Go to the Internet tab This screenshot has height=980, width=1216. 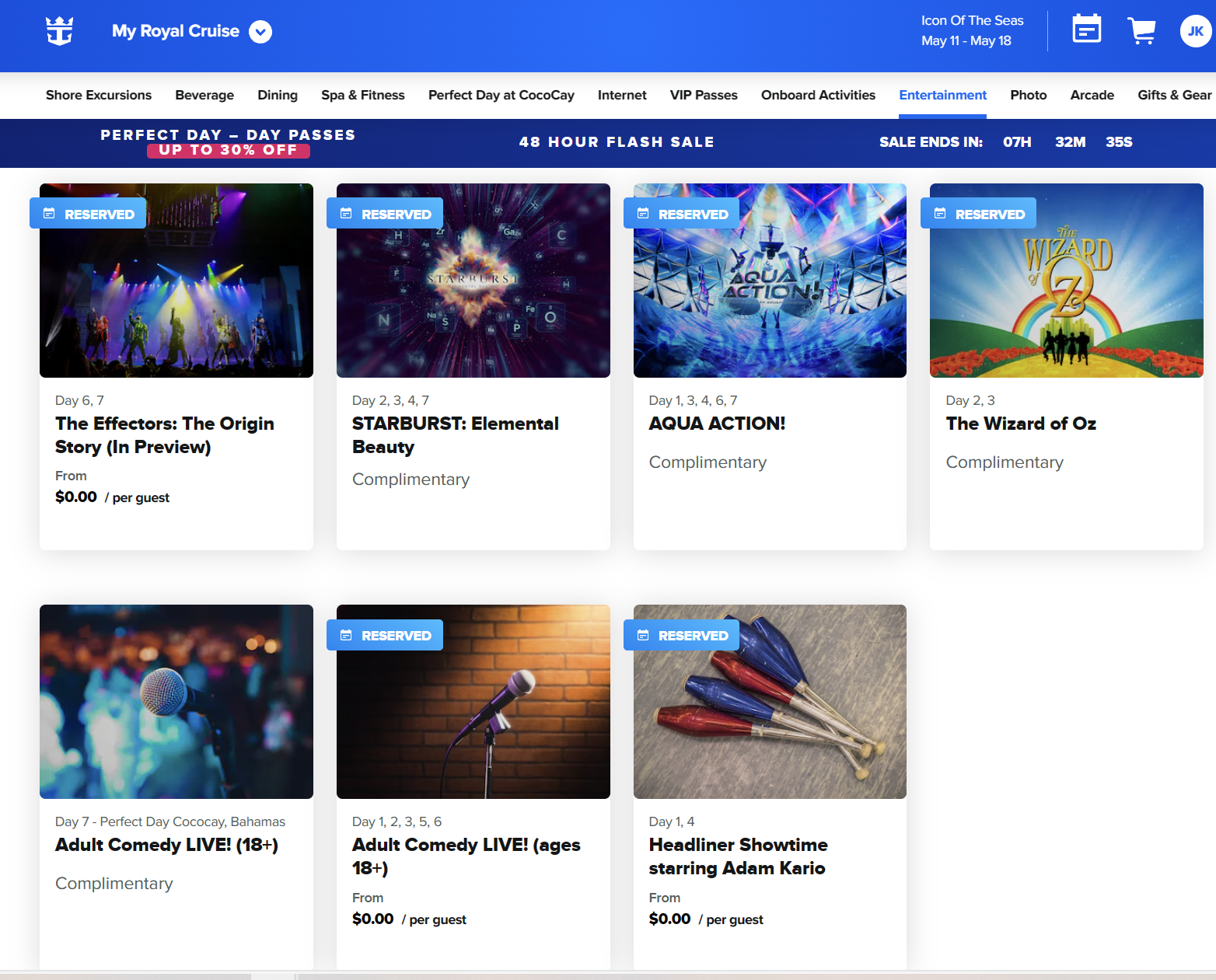(x=622, y=95)
